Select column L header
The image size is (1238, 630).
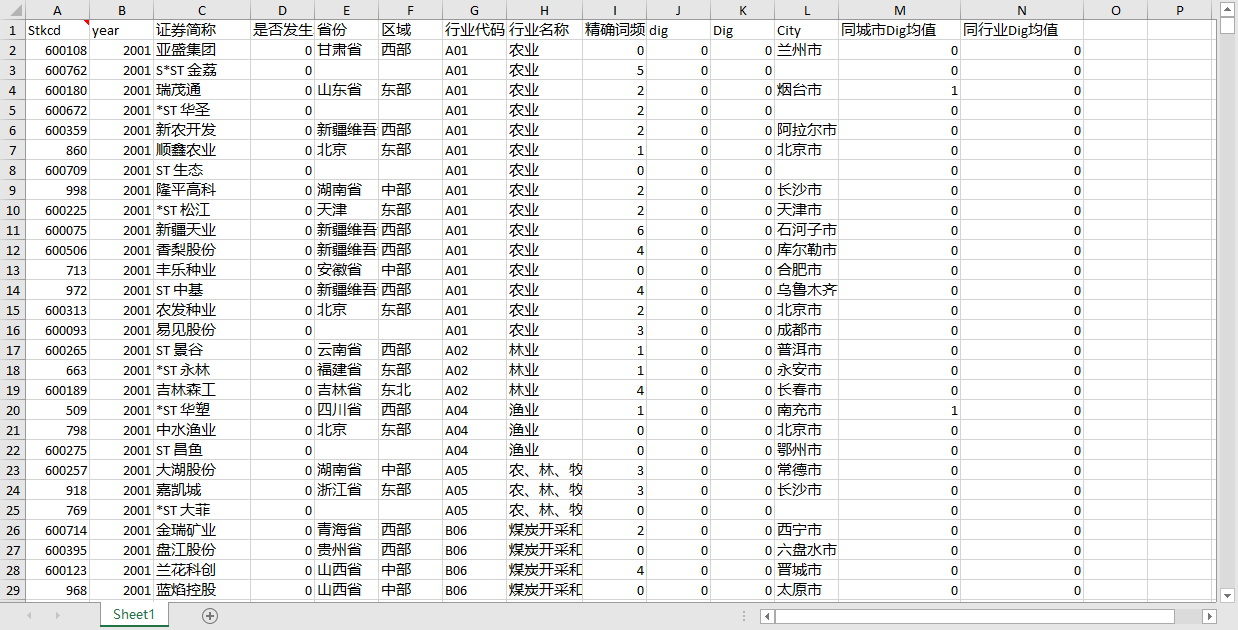point(806,10)
